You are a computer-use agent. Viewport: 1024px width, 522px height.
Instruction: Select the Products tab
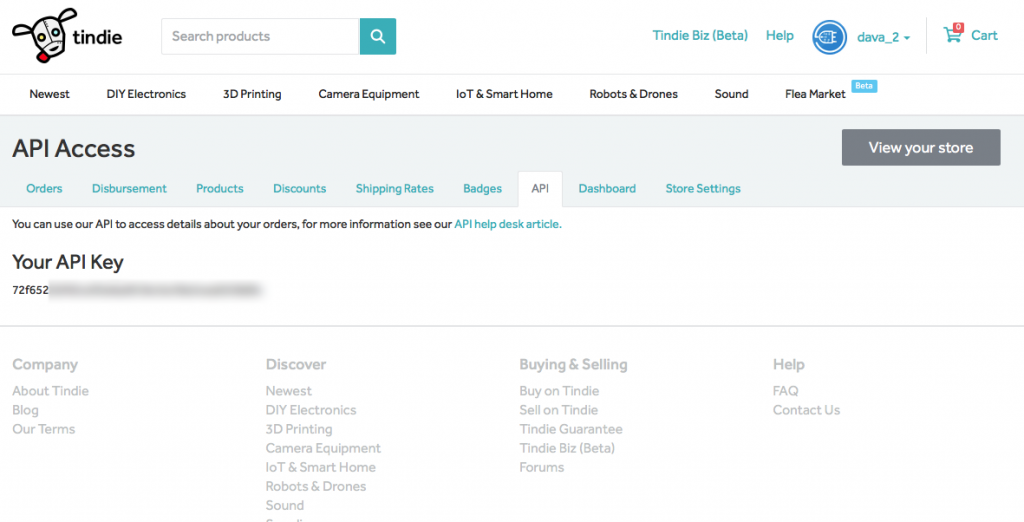click(220, 188)
